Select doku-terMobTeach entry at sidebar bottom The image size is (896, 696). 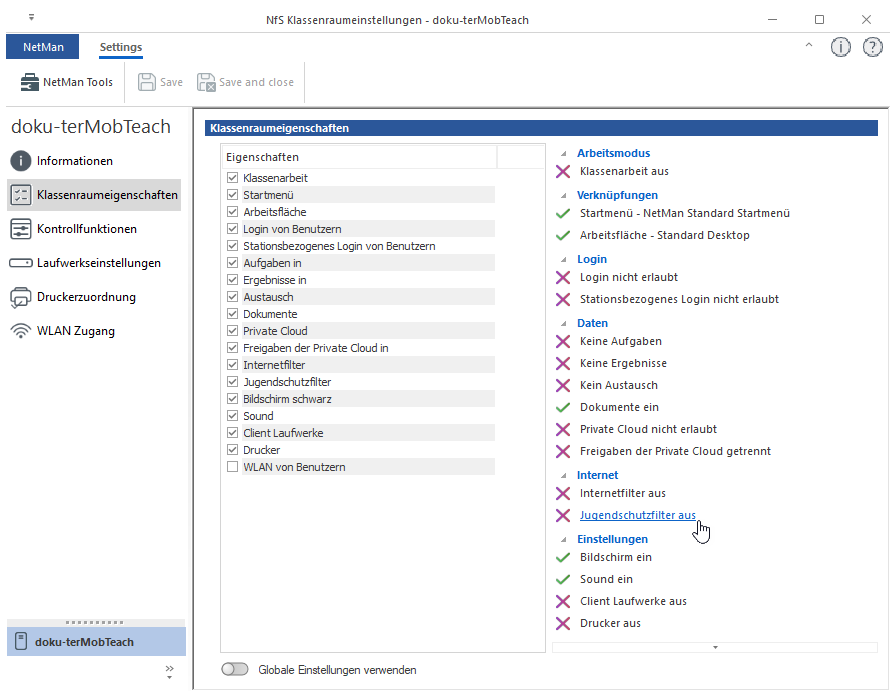click(x=97, y=642)
